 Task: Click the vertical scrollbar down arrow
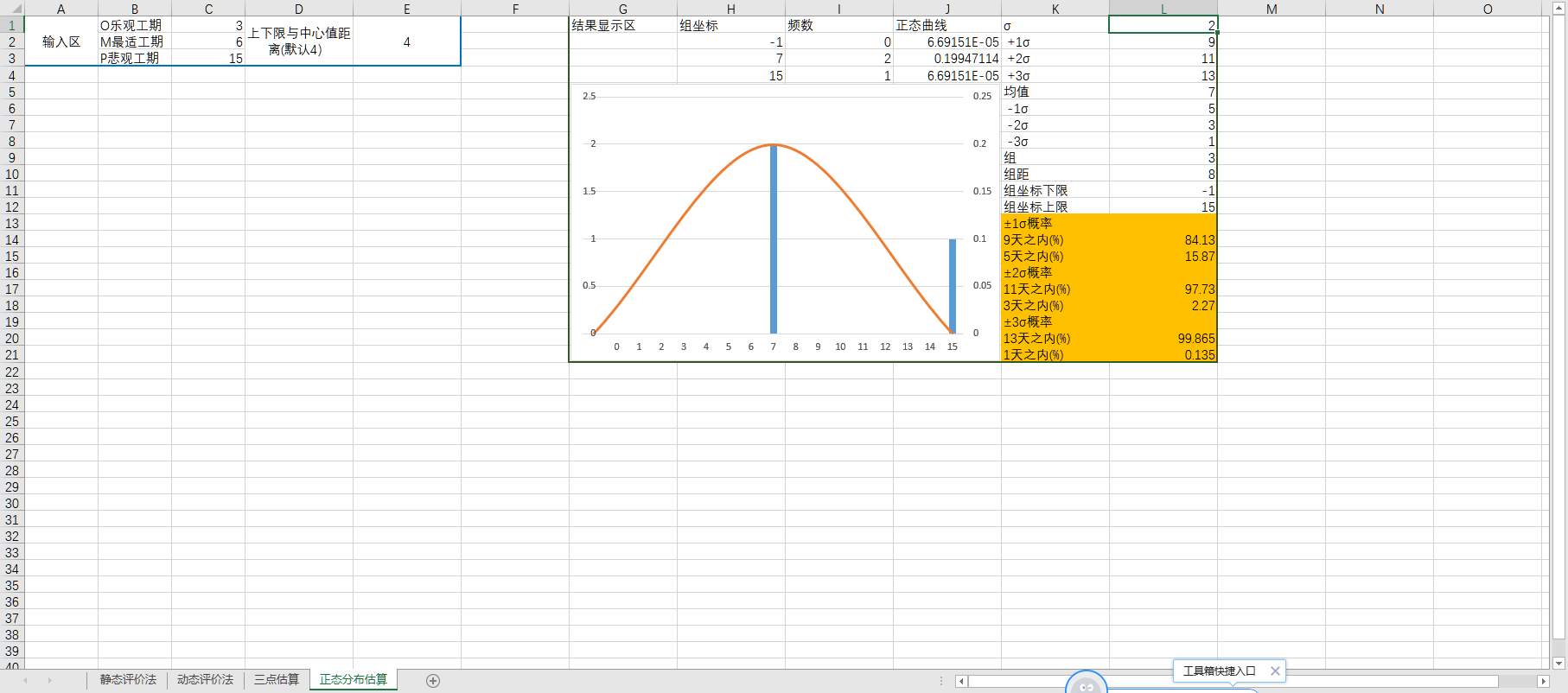point(1558,663)
